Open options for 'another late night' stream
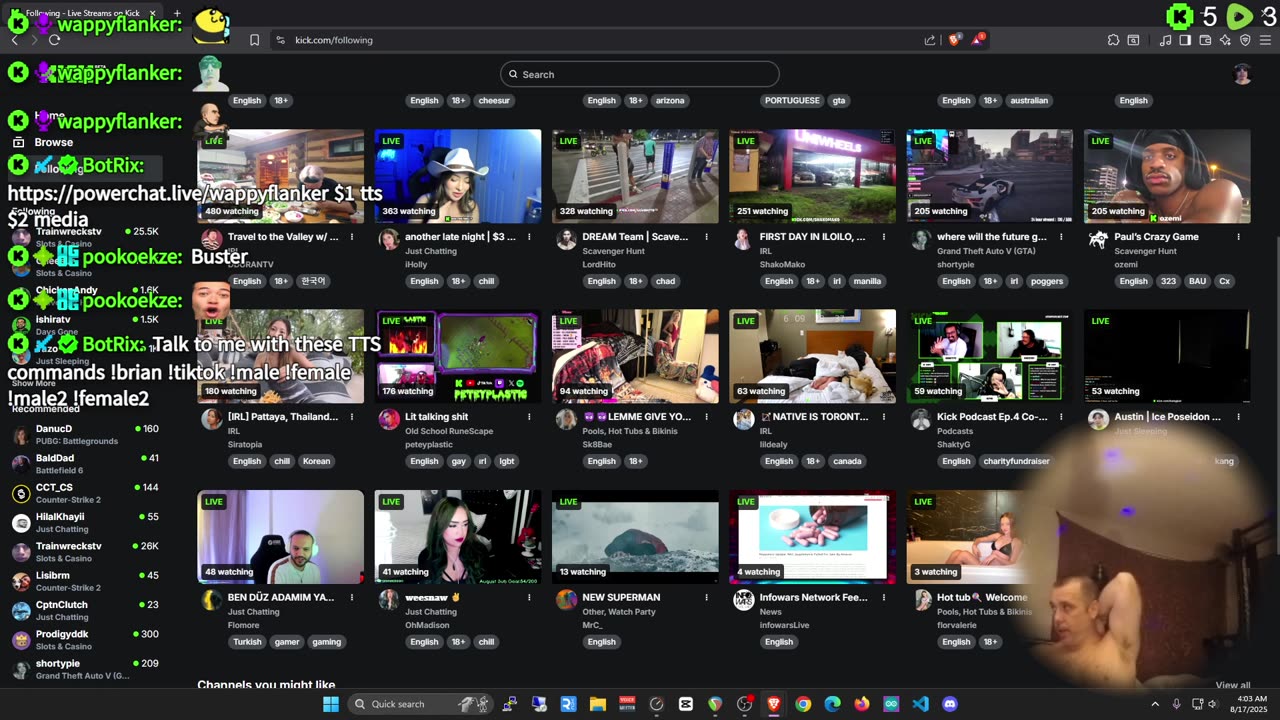1280x720 pixels. [x=529, y=237]
